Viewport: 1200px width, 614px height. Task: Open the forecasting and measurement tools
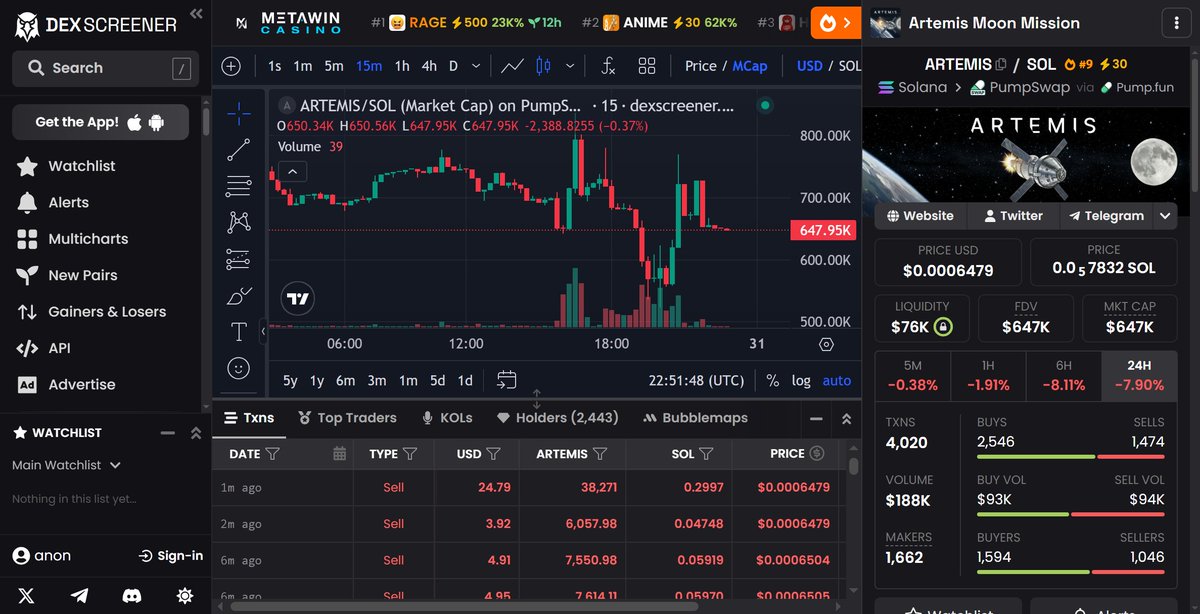pyautogui.click(x=238, y=259)
